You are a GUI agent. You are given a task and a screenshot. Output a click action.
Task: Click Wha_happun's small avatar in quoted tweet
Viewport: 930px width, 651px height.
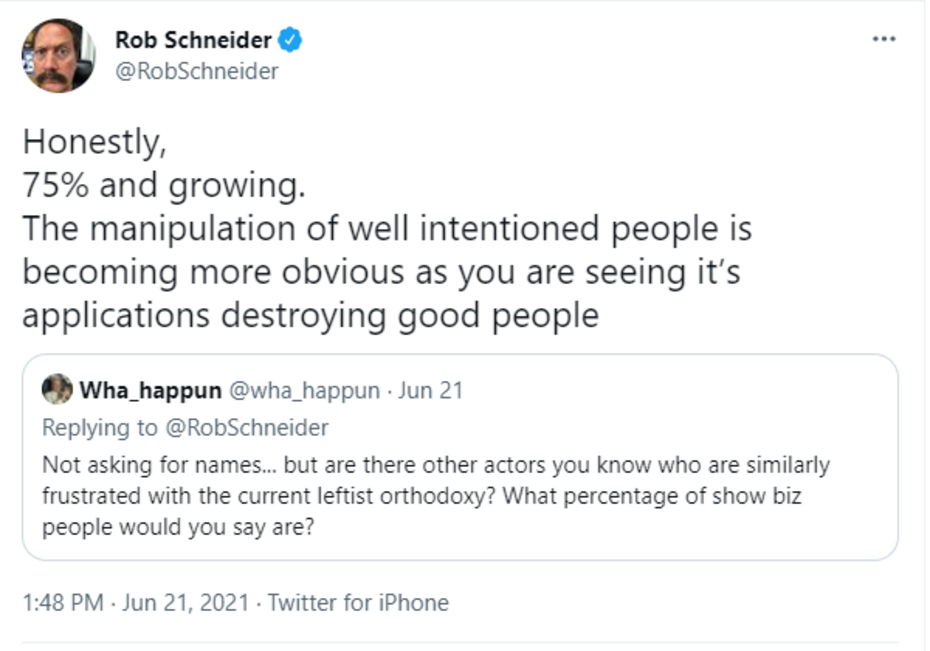(x=57, y=390)
